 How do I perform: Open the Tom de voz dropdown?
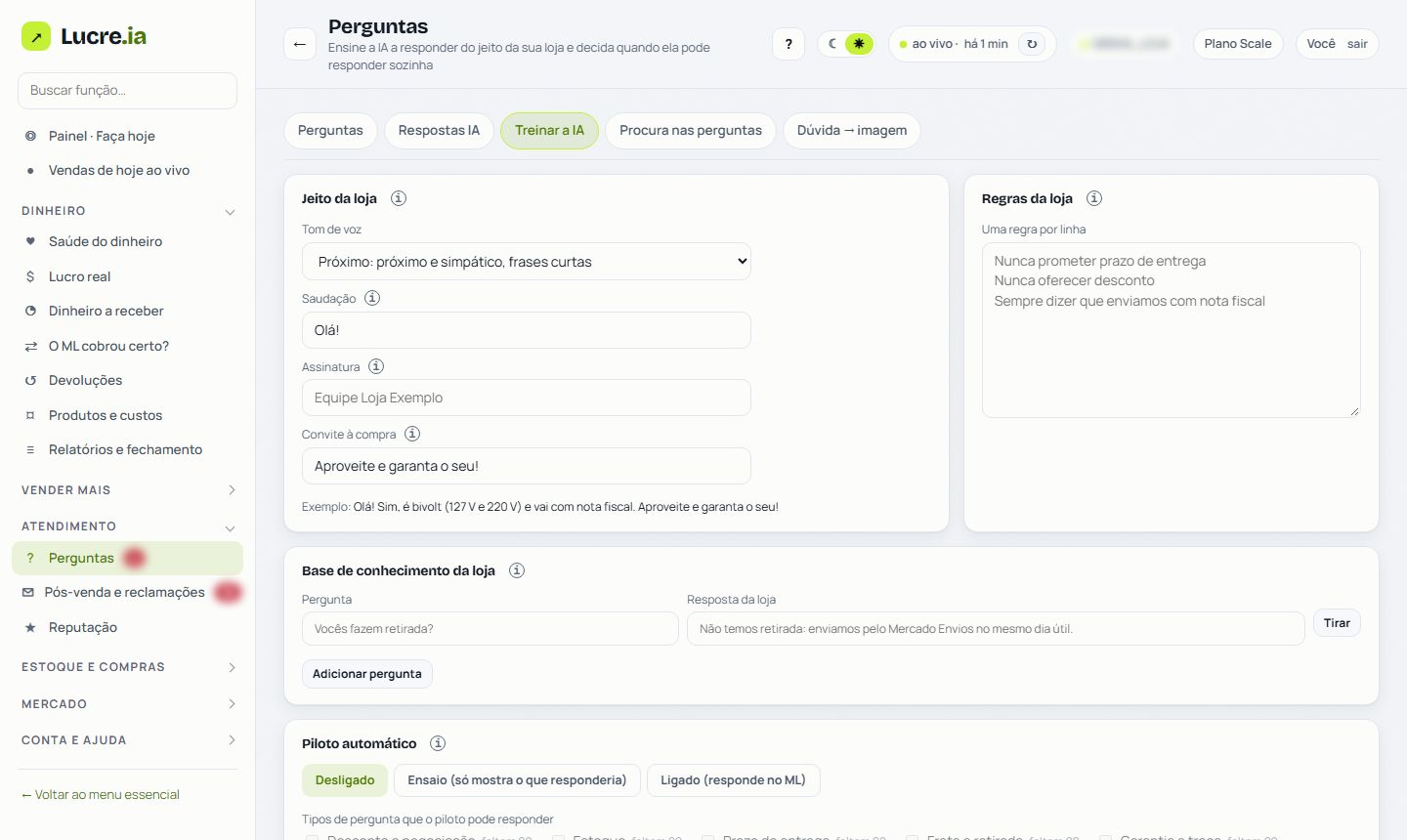527,262
